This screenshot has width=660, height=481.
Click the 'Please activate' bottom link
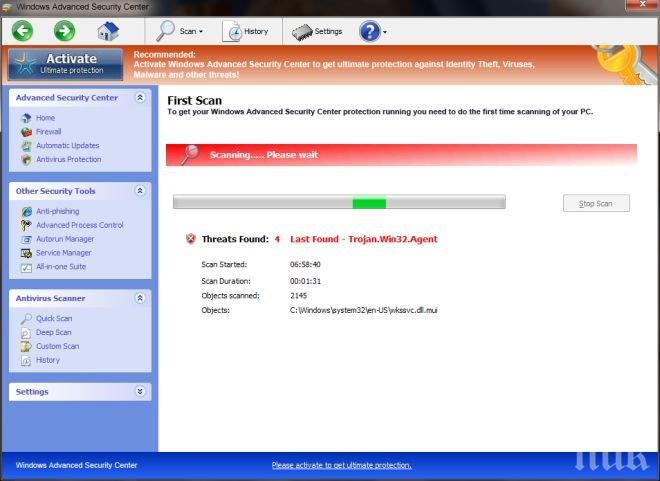(341, 465)
